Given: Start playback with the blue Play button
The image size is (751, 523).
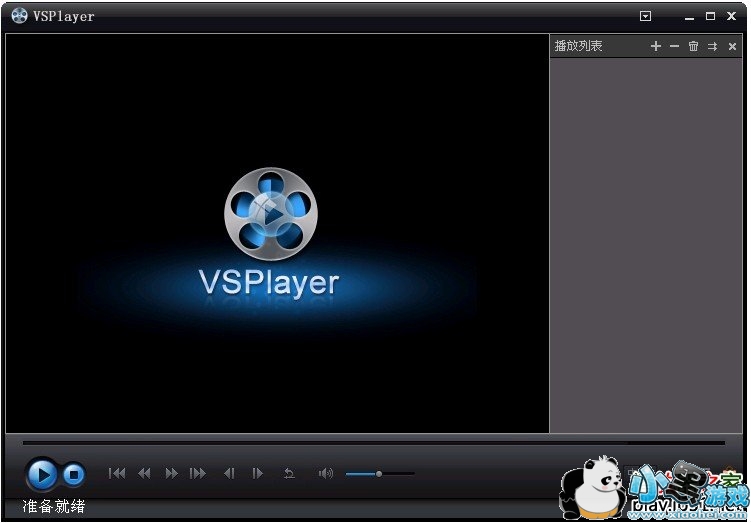Looking at the screenshot, I should 42,474.
